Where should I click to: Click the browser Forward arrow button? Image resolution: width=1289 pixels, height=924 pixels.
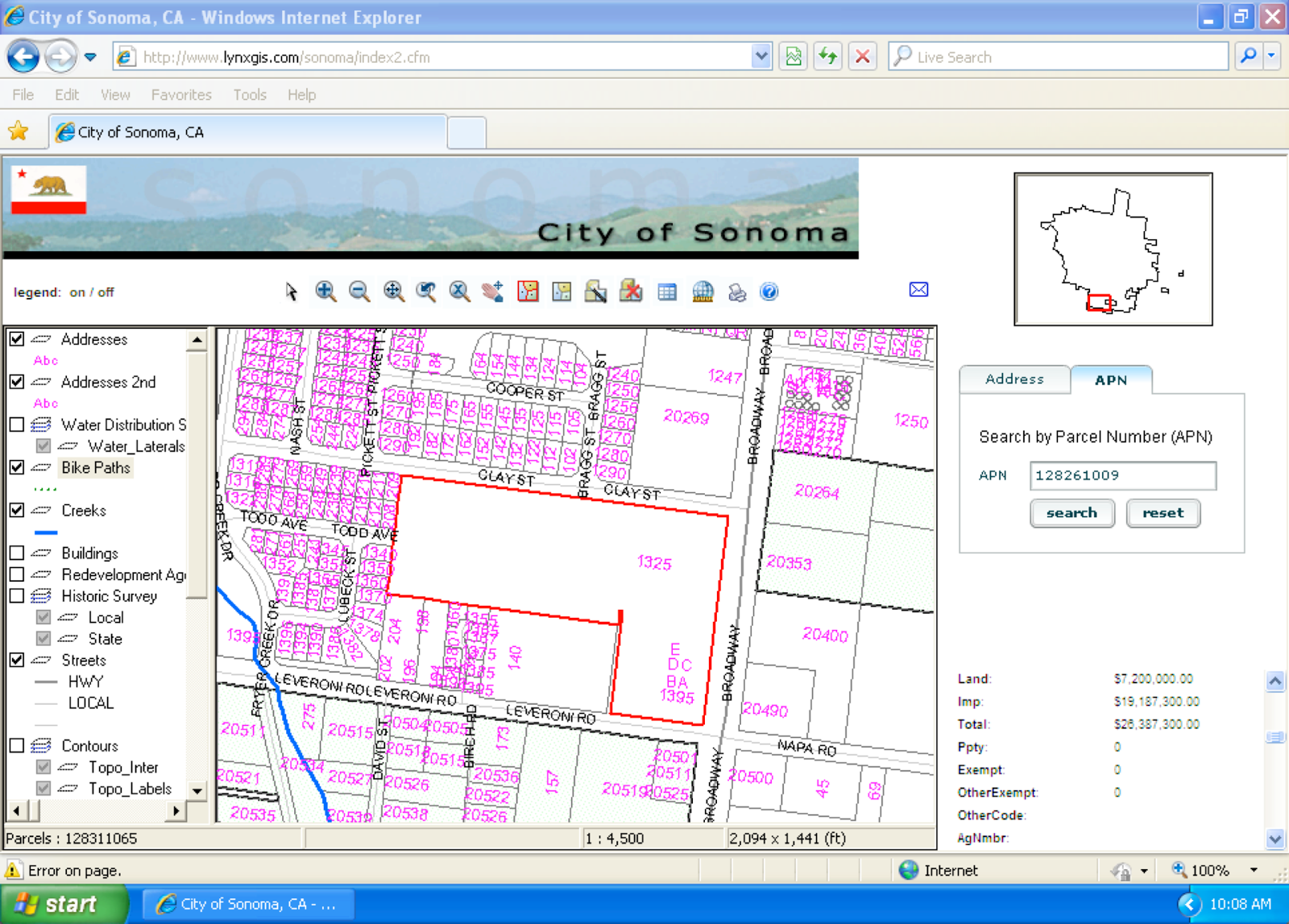tap(60, 56)
